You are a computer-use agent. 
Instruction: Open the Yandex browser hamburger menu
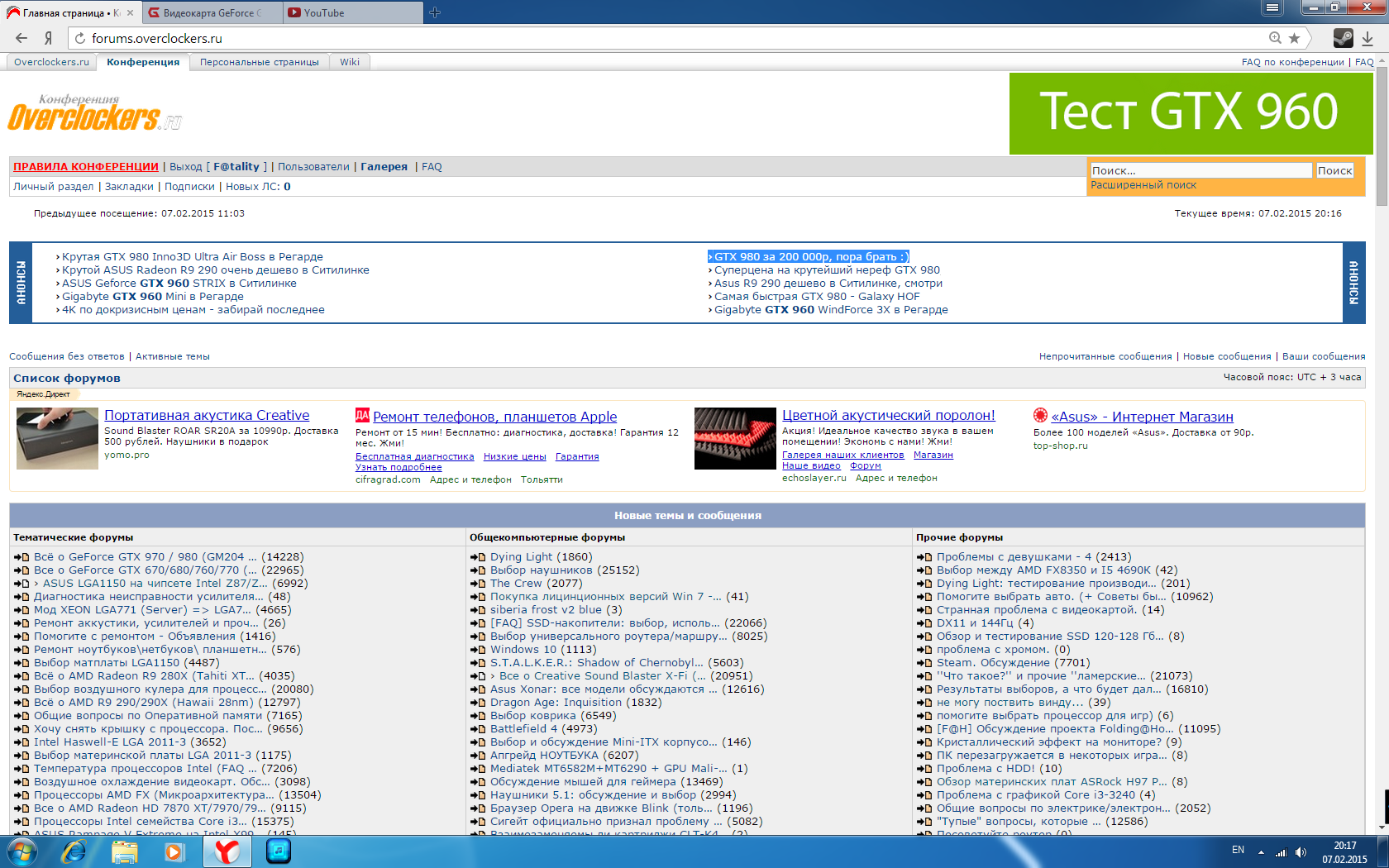pos(1272,7)
